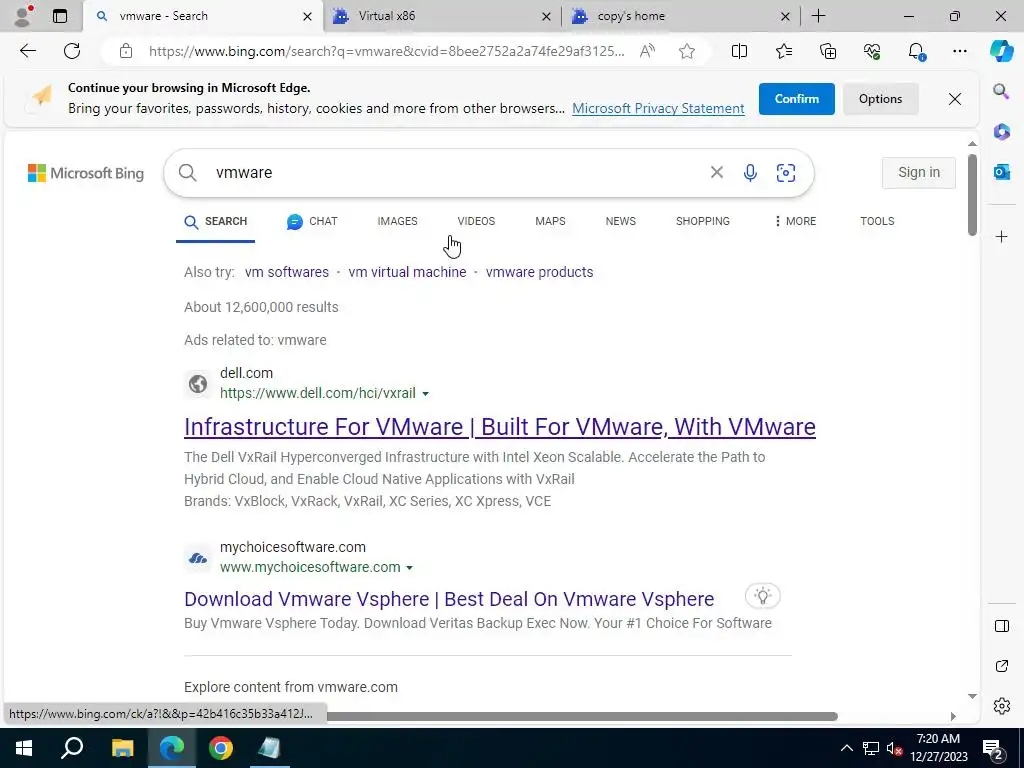Open link in new window sidebar icon
Viewport: 1024px width, 768px height.
(x=1001, y=666)
